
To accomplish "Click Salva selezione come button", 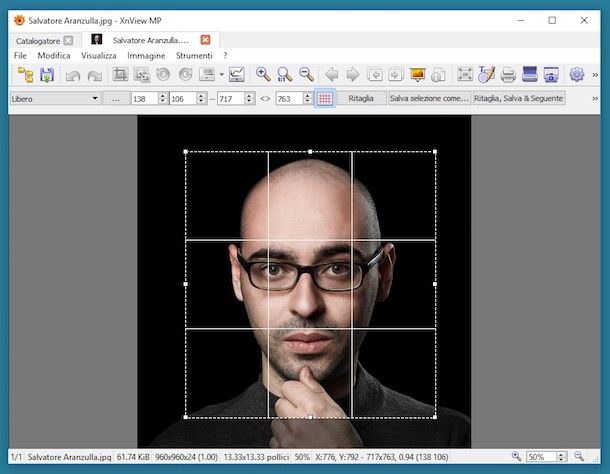I will click(x=429, y=98).
